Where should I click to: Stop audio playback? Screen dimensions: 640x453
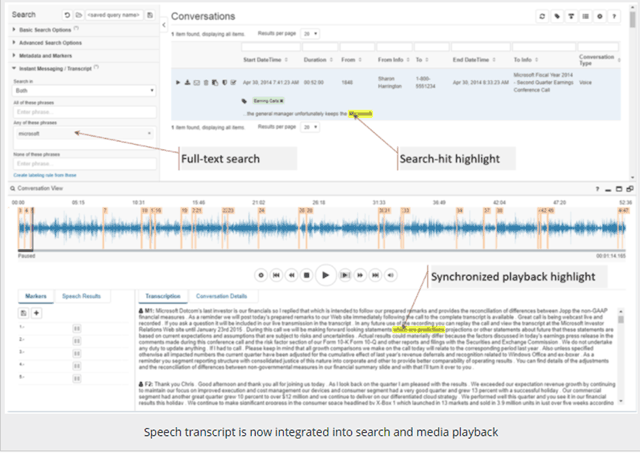tap(307, 273)
